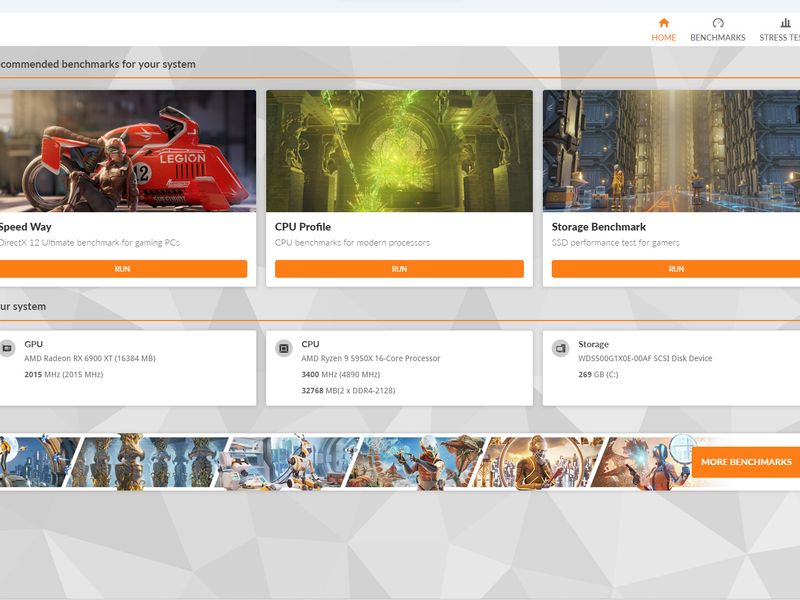Click the Home house icon
This screenshot has width=800, height=600.
pyautogui.click(x=663, y=22)
